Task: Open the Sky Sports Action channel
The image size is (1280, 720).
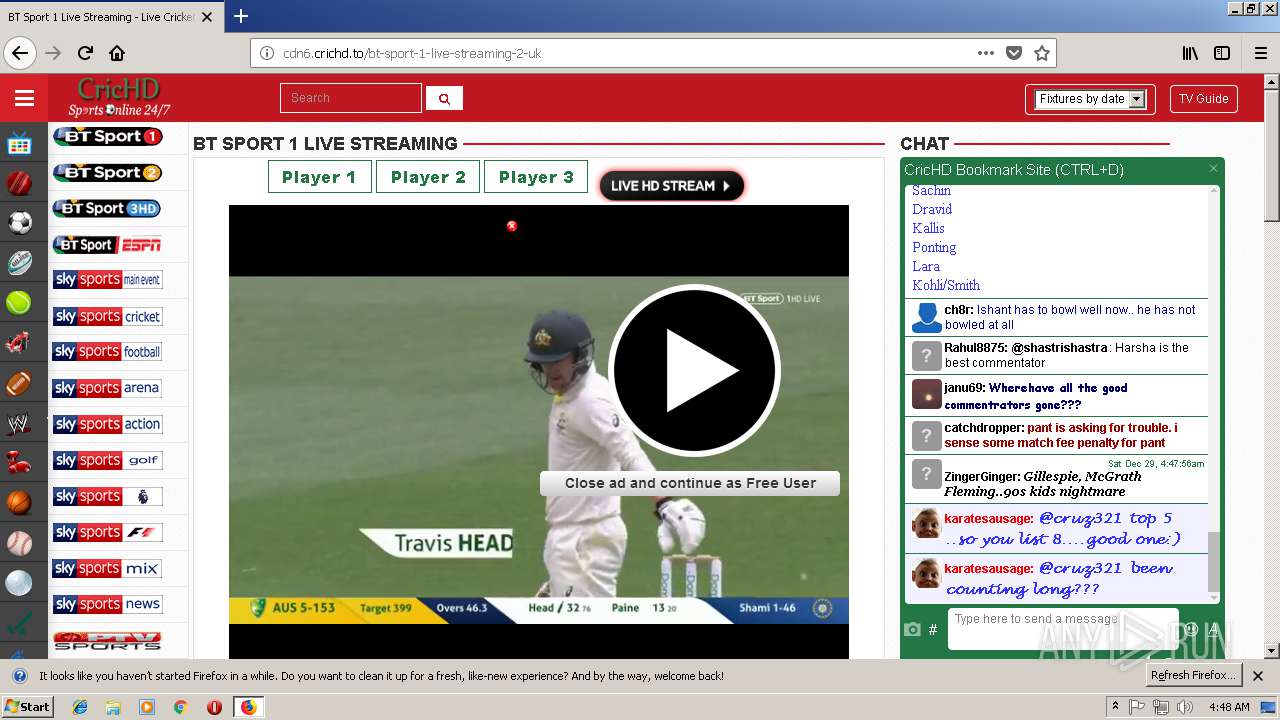Action: (107, 424)
